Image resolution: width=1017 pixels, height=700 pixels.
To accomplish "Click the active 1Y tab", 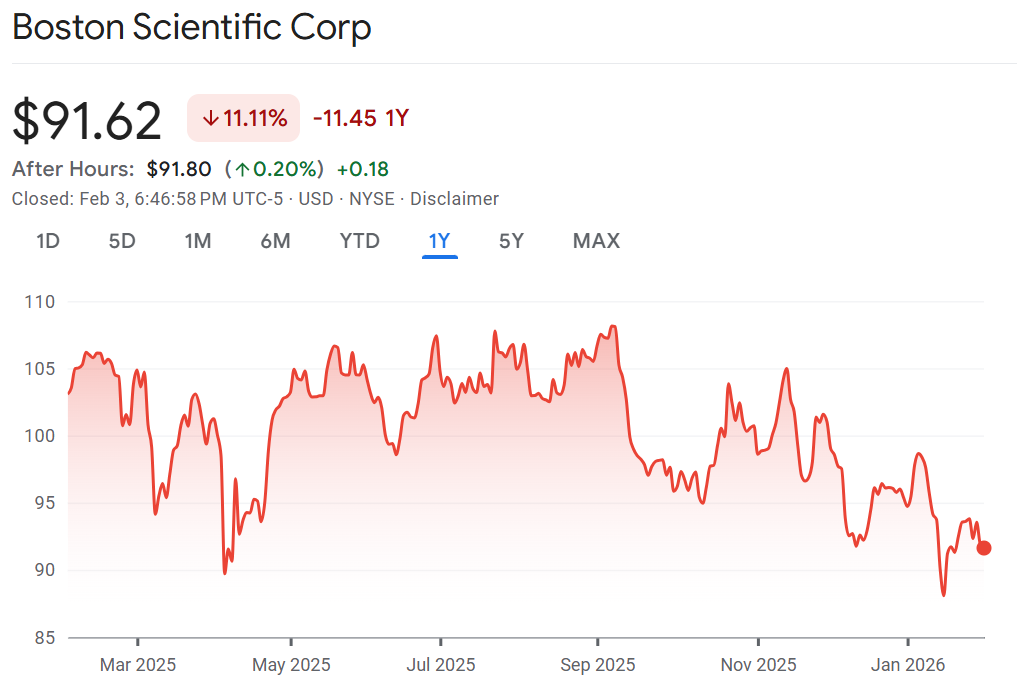I will [x=439, y=241].
